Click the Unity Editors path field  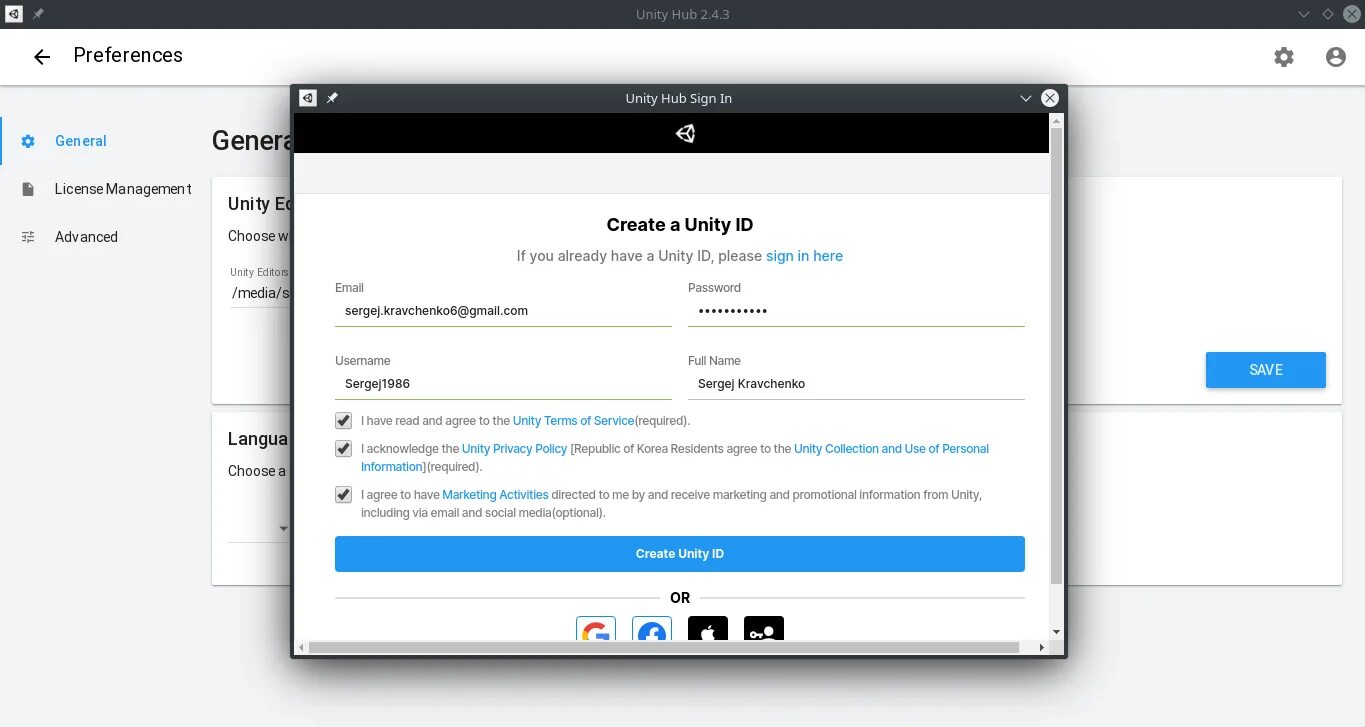[x=260, y=293]
